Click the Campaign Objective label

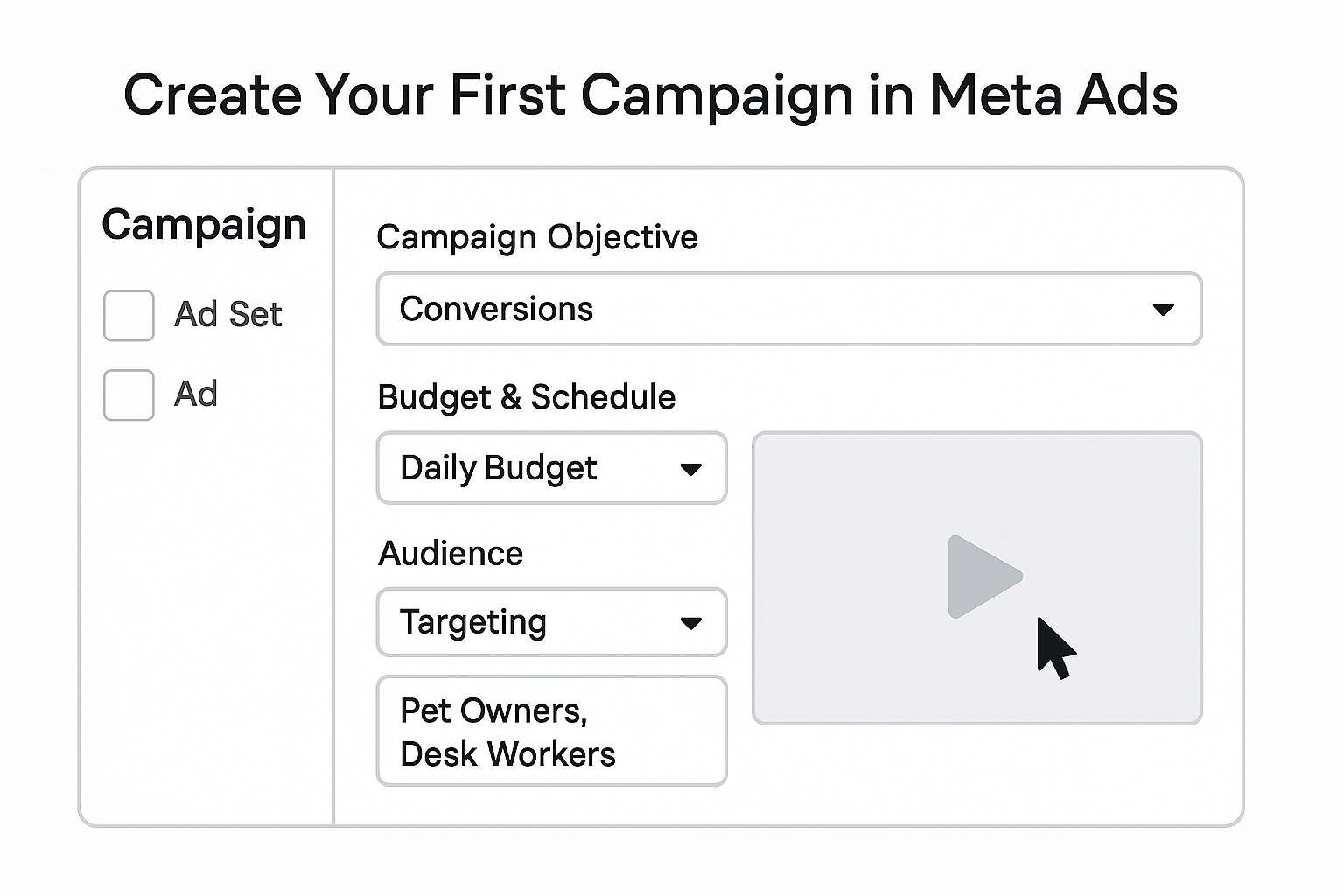pos(536,237)
